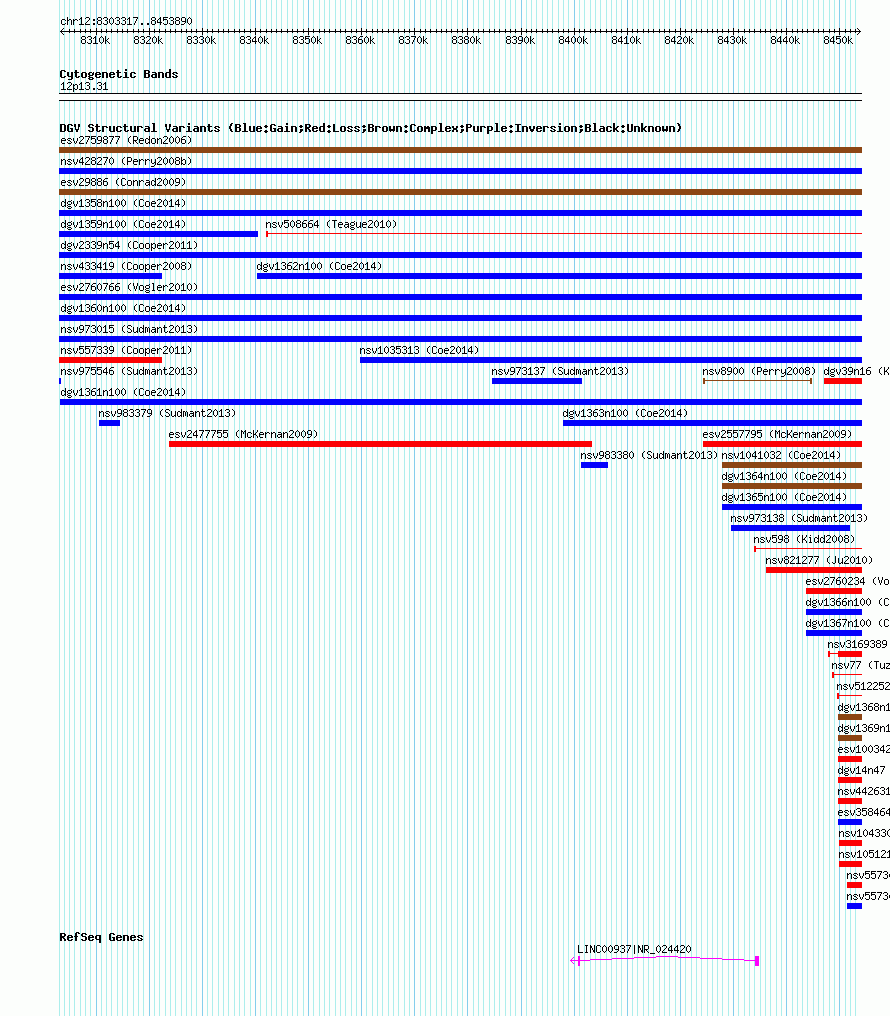Click the red esv2477755 deletion bar
Screen dimensions: 890x1016
(380, 444)
